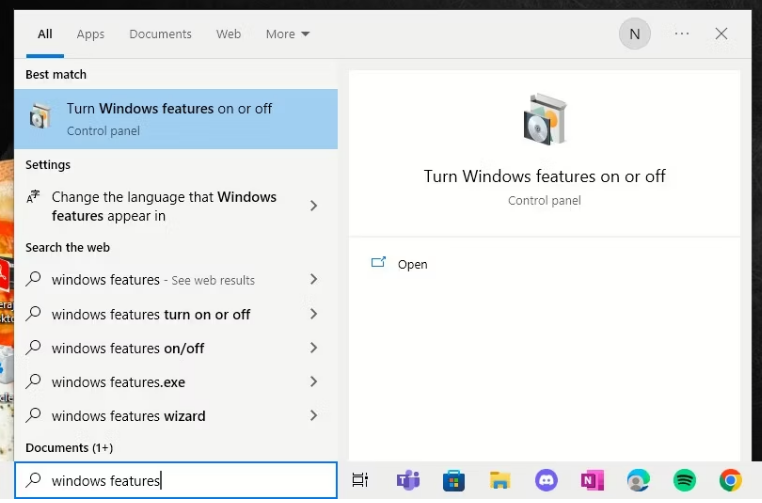
Task: Open the More dropdown filter
Action: (288, 34)
